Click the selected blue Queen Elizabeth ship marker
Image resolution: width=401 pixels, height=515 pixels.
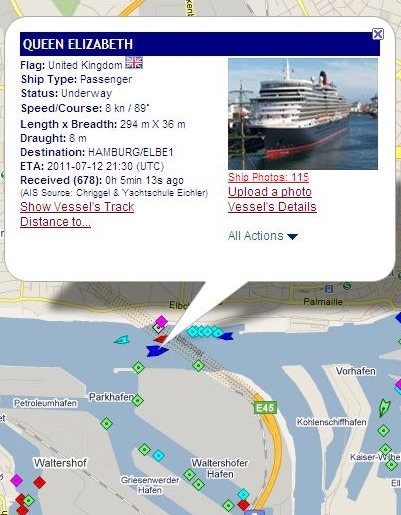pyautogui.click(x=157, y=350)
